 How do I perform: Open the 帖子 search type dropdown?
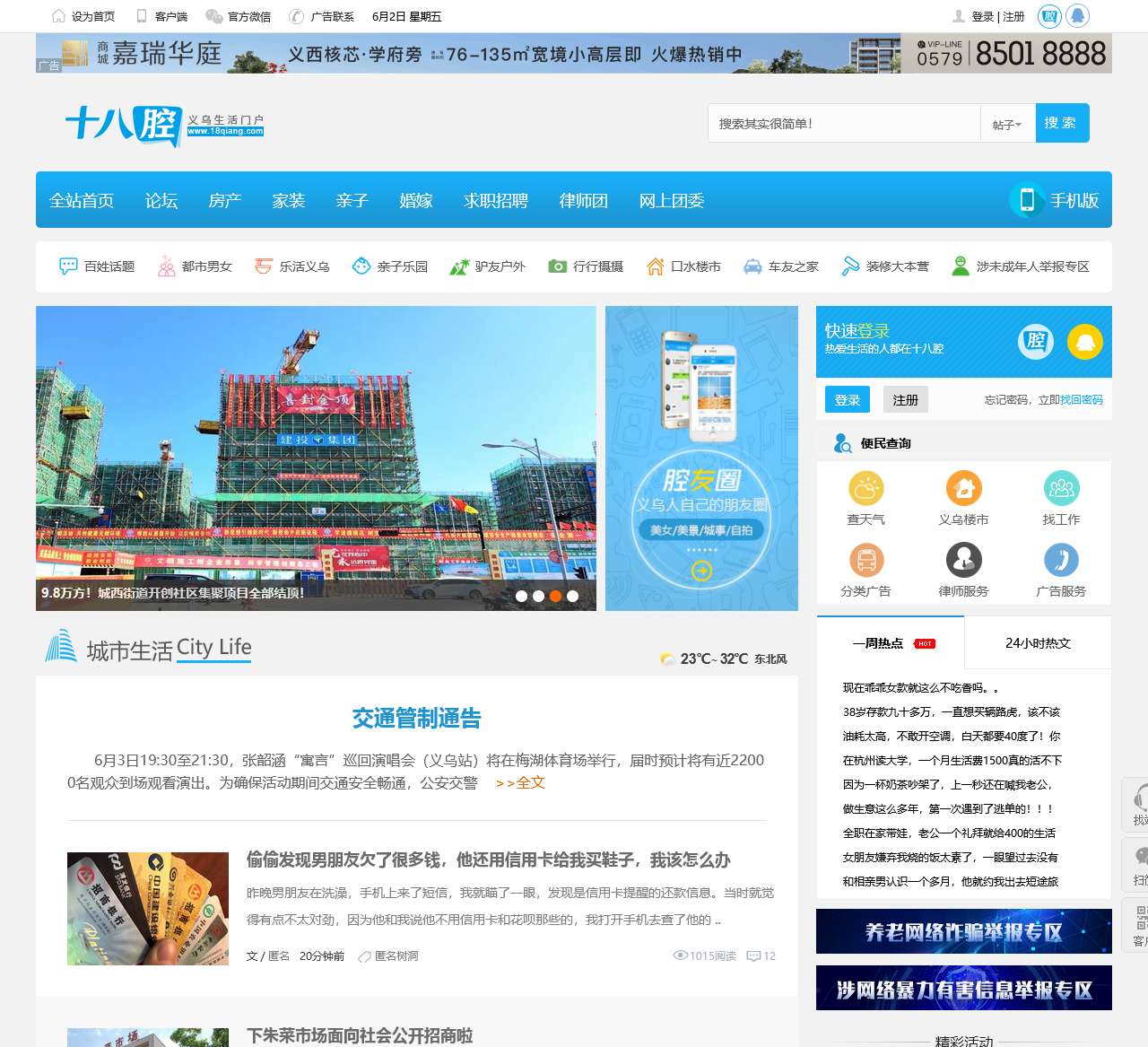pyautogui.click(x=1007, y=125)
